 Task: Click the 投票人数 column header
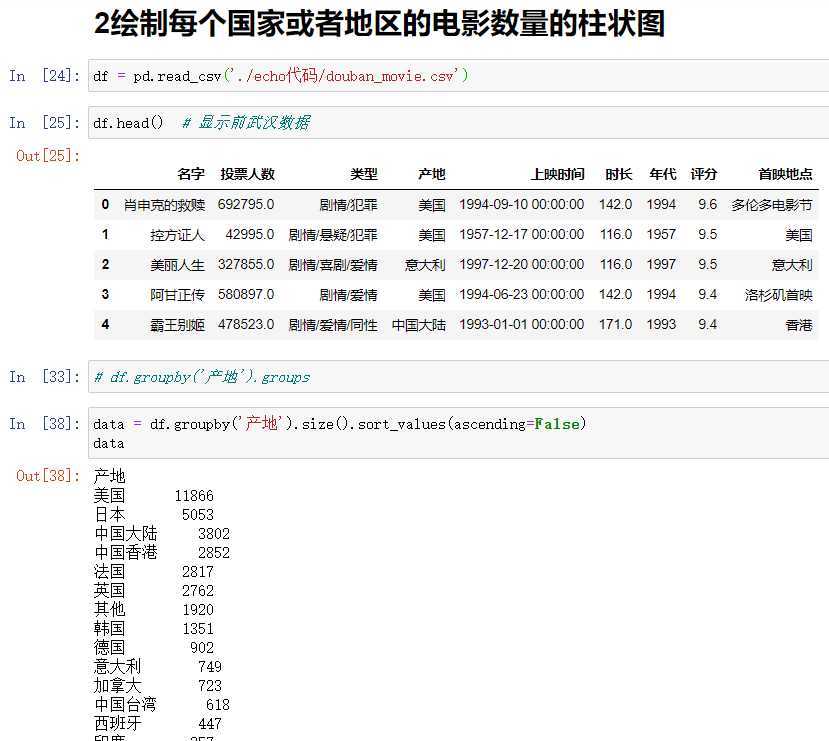pyautogui.click(x=247, y=174)
